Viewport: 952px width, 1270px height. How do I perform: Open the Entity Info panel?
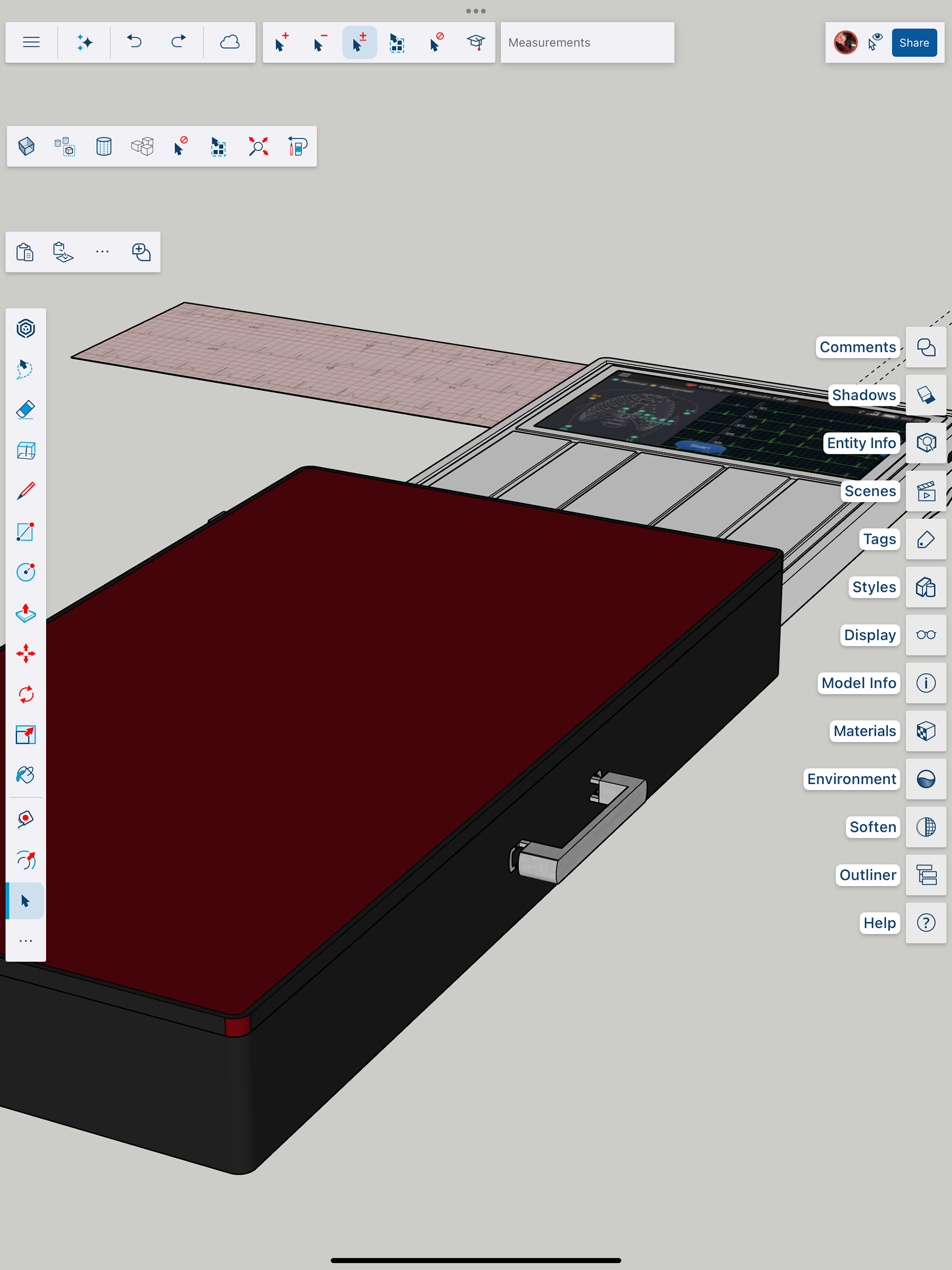pyautogui.click(x=926, y=443)
